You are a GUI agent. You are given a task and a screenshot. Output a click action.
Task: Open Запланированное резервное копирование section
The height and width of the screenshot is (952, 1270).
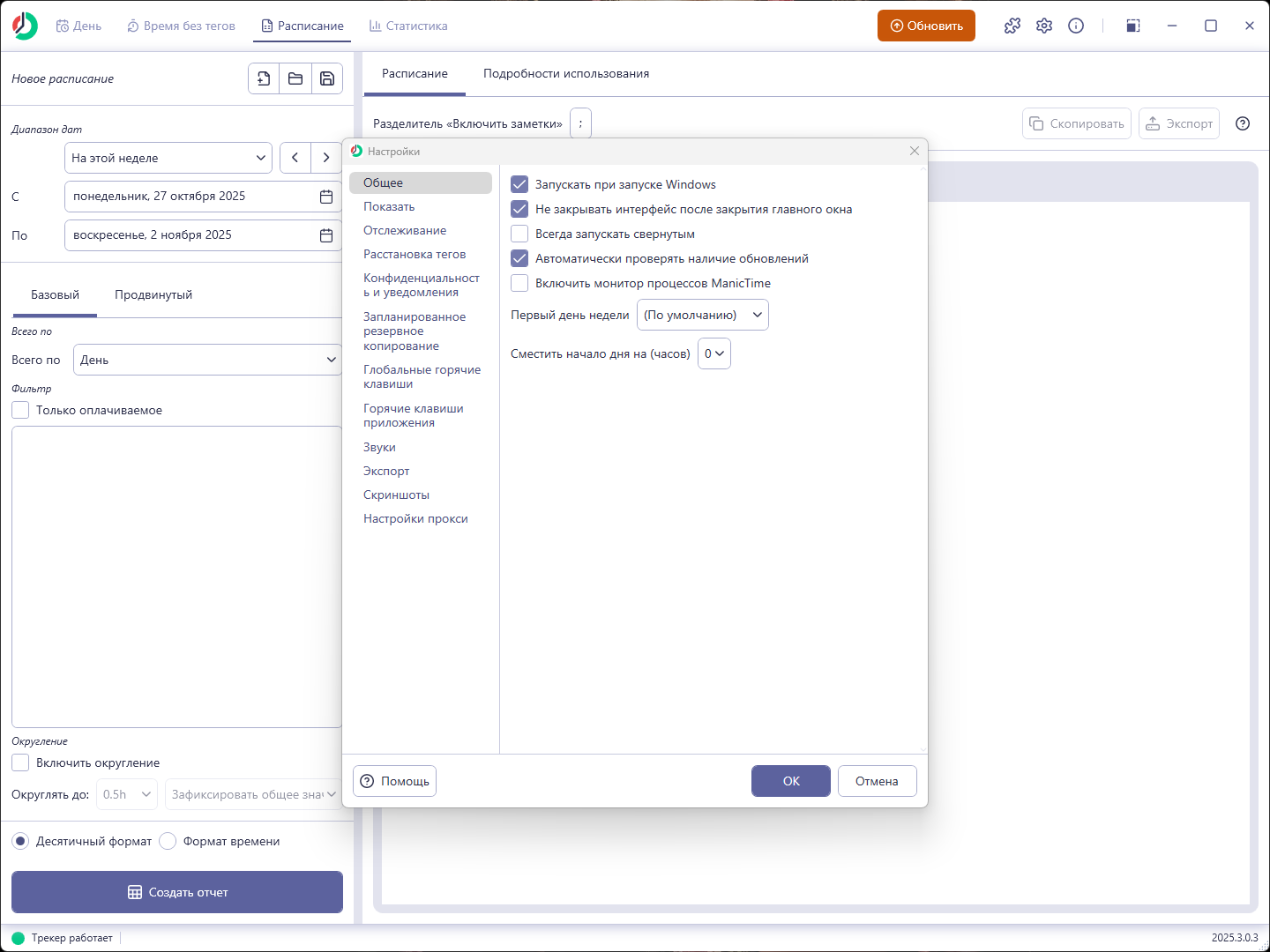(x=421, y=331)
